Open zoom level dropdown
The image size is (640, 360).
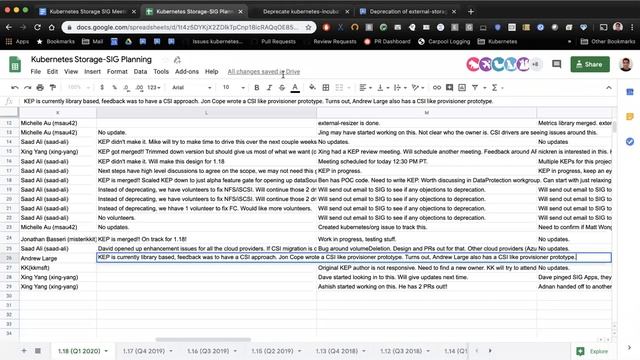pyautogui.click(x=78, y=87)
